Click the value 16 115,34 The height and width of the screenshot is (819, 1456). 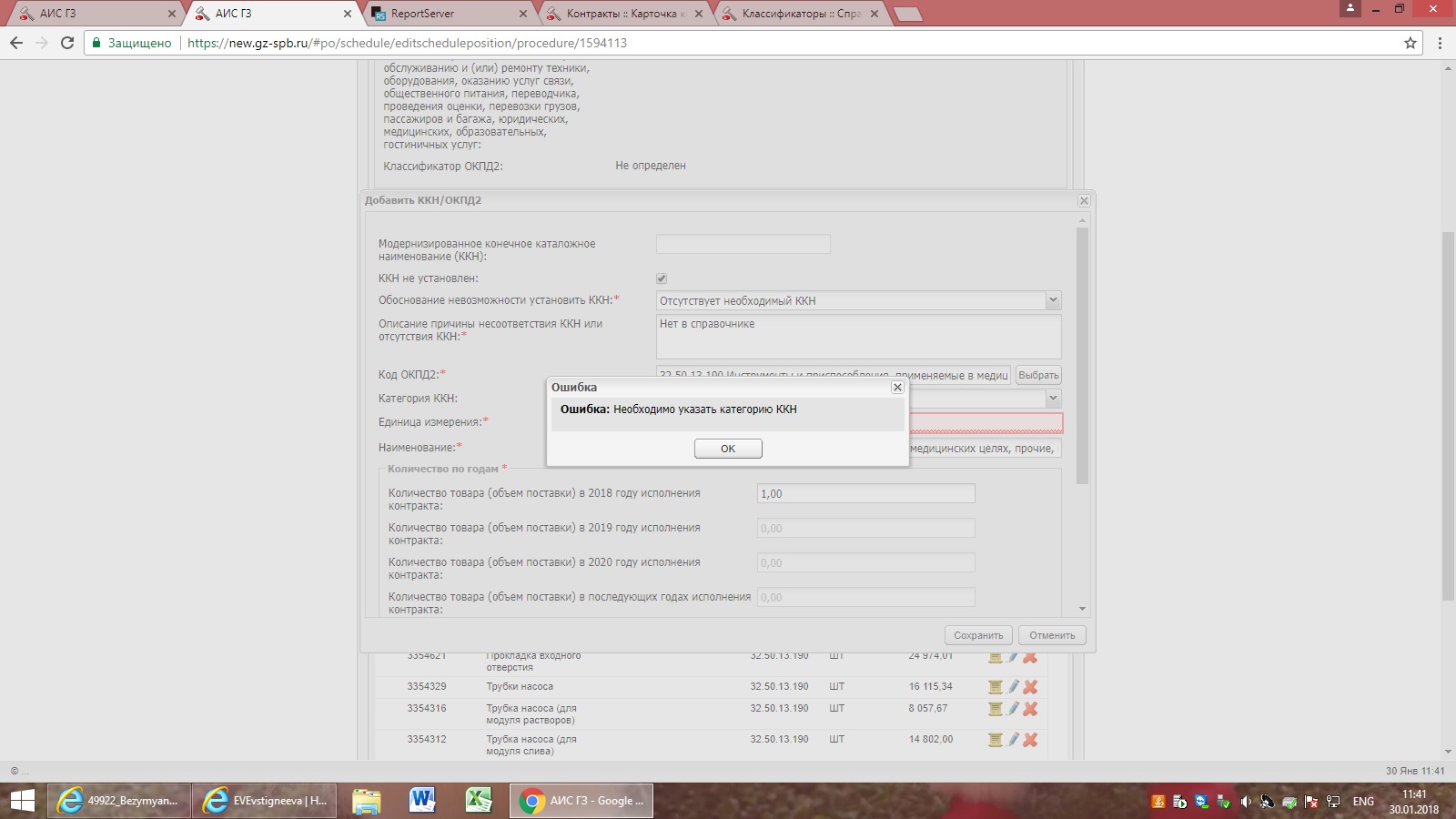(930, 687)
